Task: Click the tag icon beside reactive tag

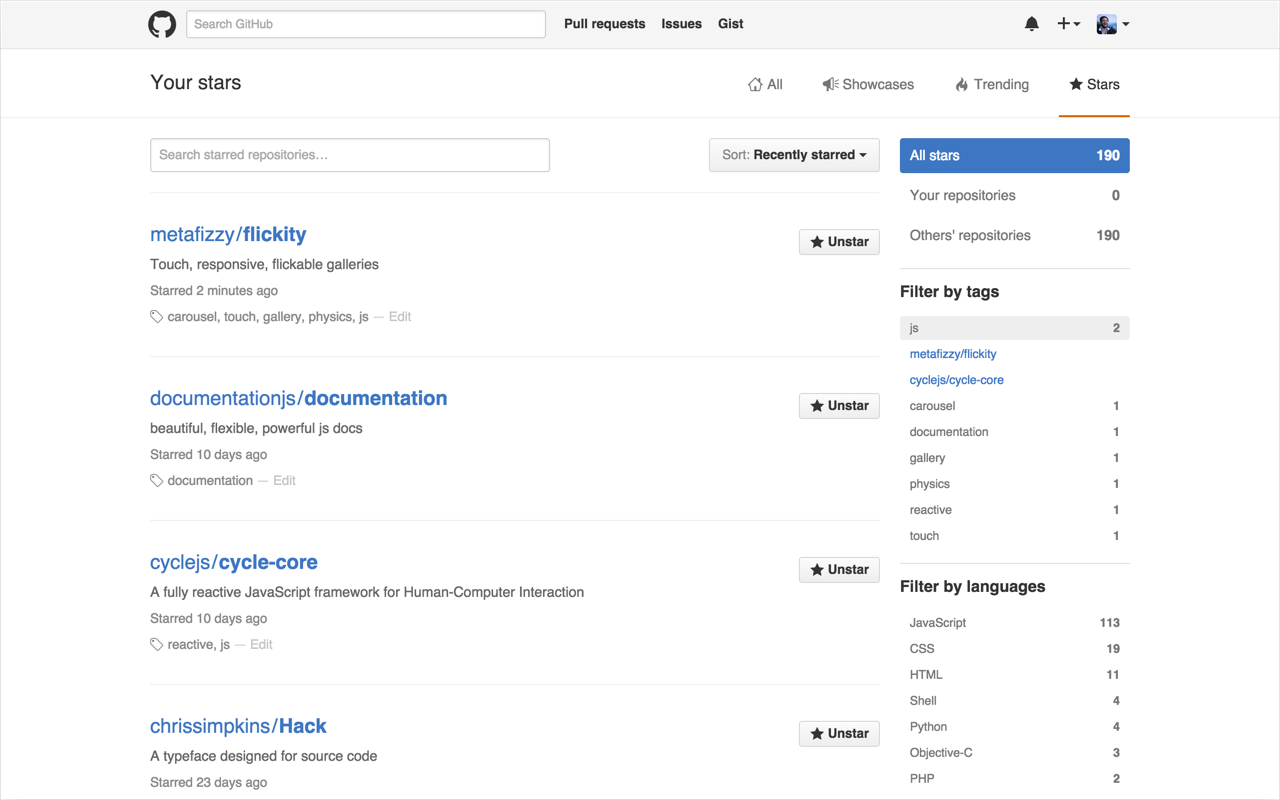Action: tap(157, 644)
